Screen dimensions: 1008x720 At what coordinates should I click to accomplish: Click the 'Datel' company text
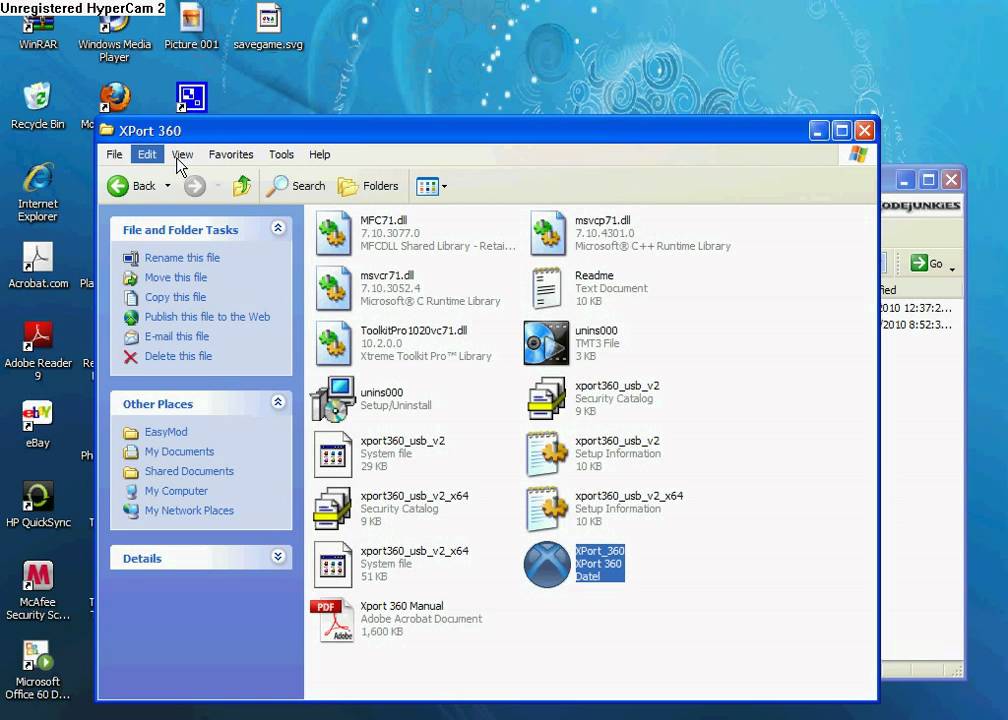(x=588, y=577)
